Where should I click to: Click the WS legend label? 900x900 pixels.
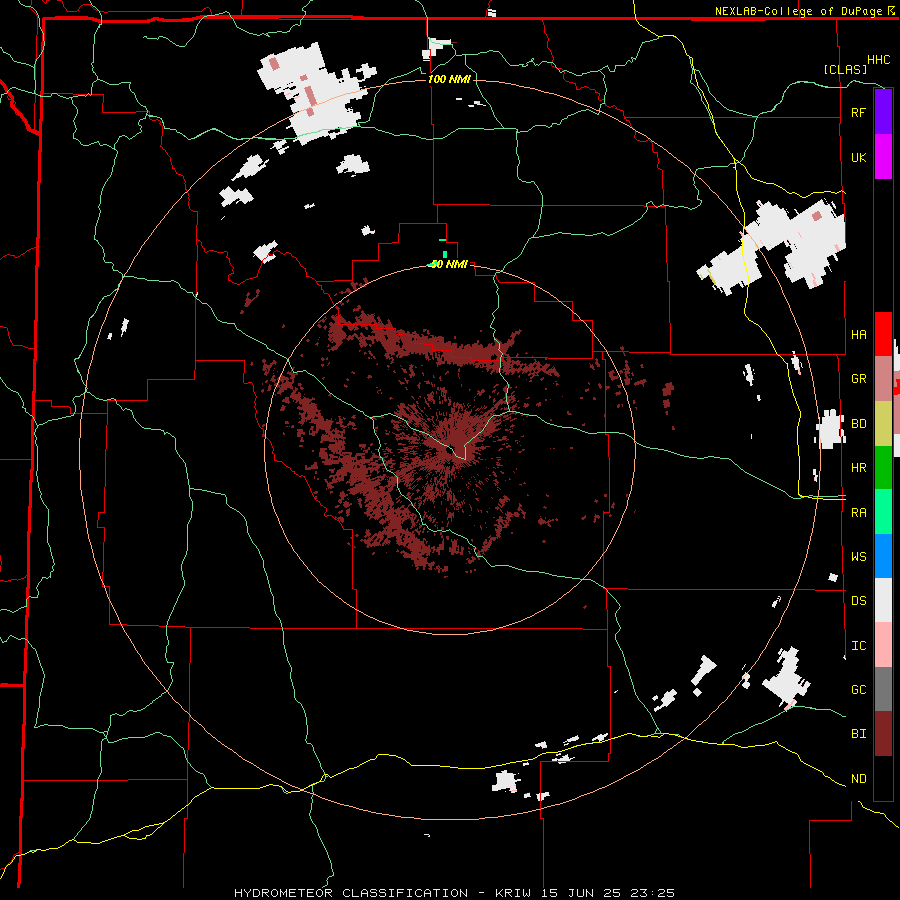point(858,557)
